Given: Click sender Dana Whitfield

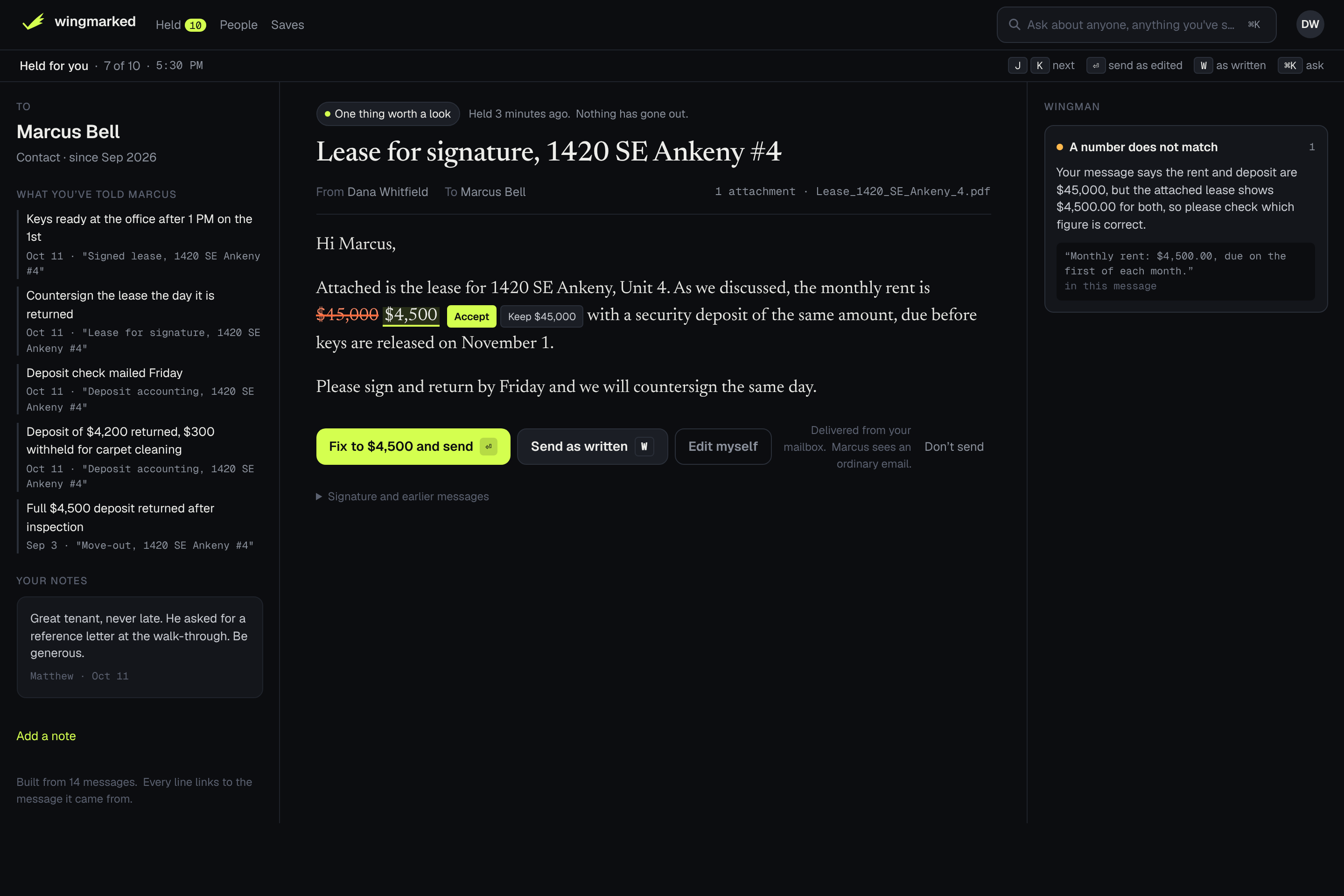Looking at the screenshot, I should tap(387, 192).
